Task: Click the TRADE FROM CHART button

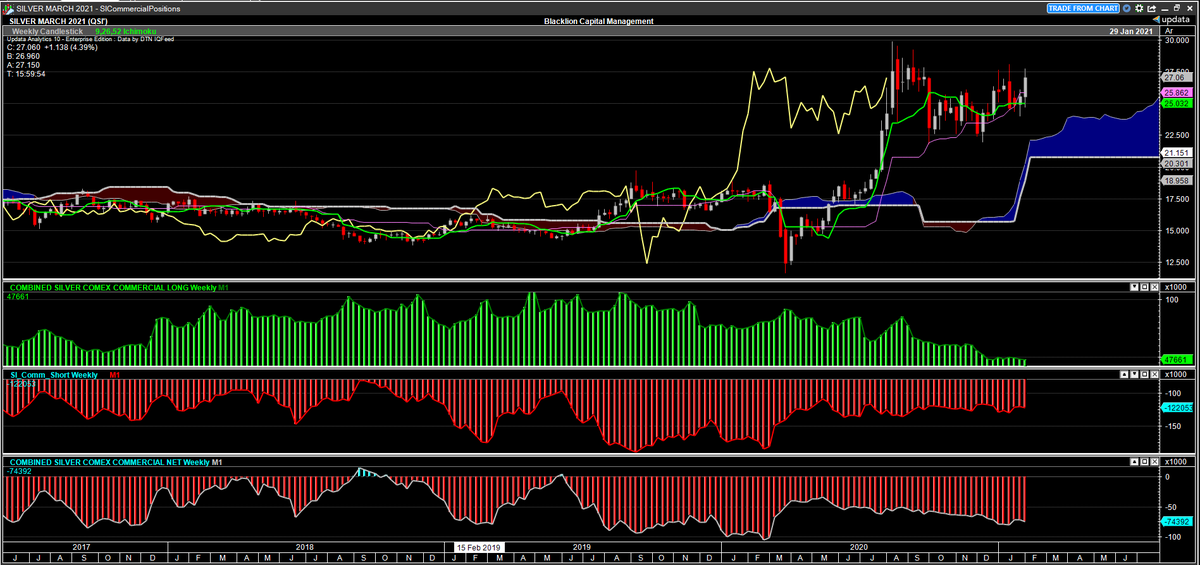Action: tap(1083, 8)
